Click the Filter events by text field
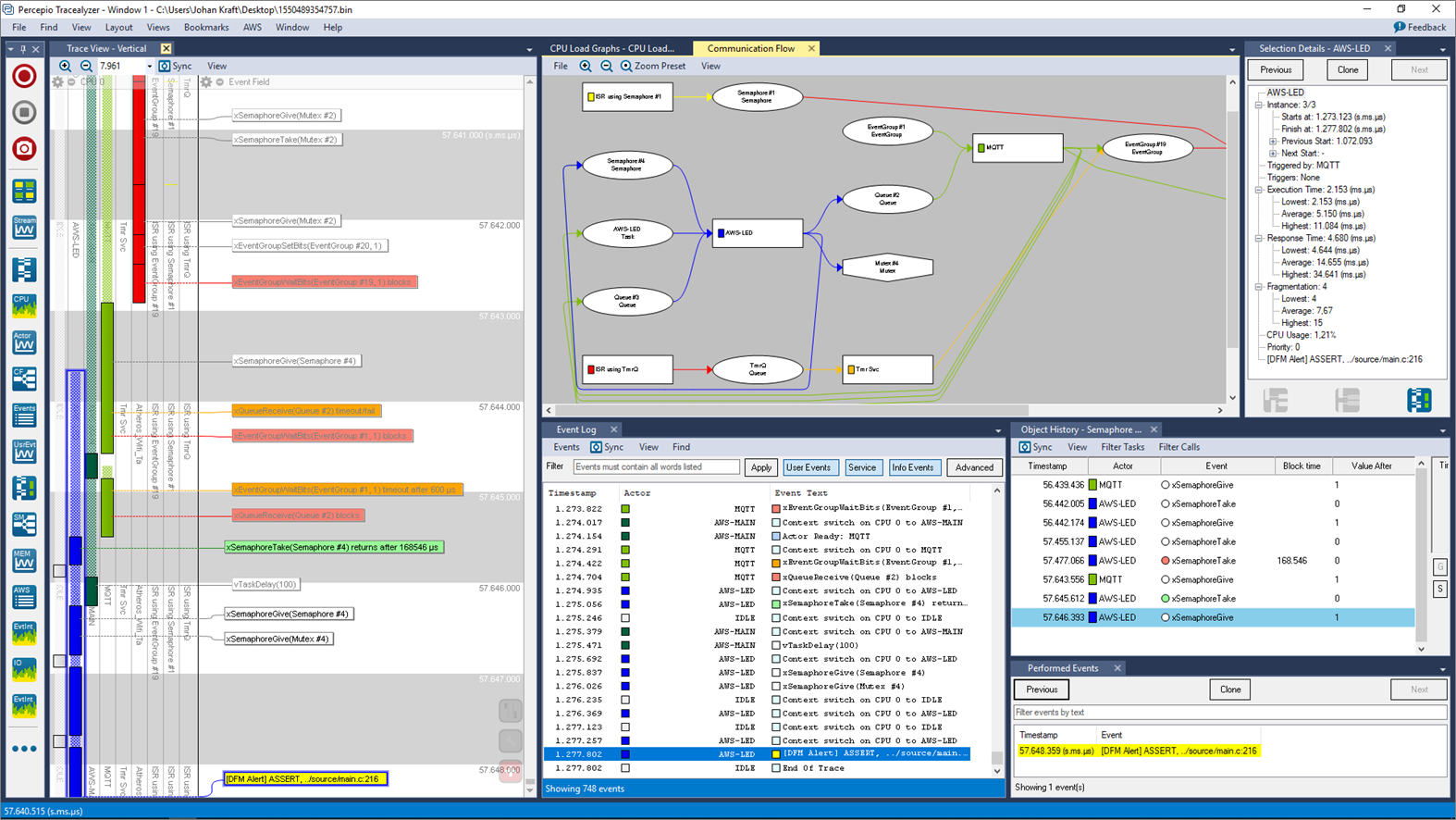Viewport: 1456px width, 820px height. (1230, 713)
